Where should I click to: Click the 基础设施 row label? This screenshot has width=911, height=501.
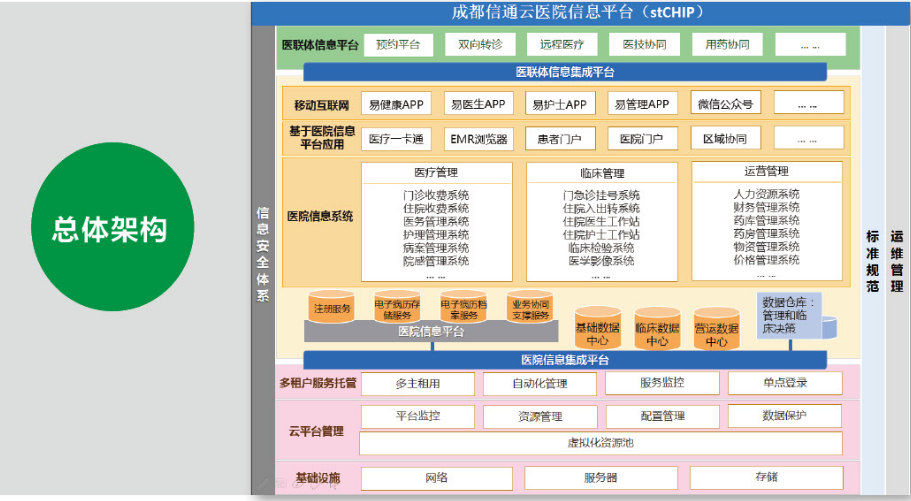[317, 478]
